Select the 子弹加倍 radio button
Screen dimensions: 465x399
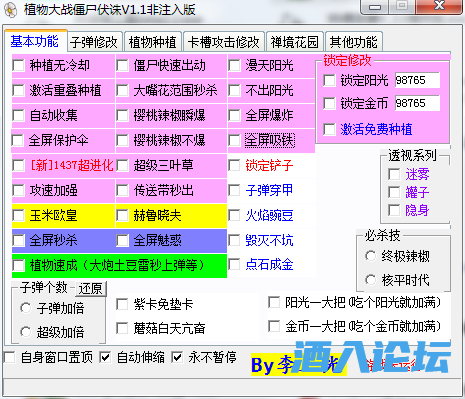pyautogui.click(x=26, y=308)
